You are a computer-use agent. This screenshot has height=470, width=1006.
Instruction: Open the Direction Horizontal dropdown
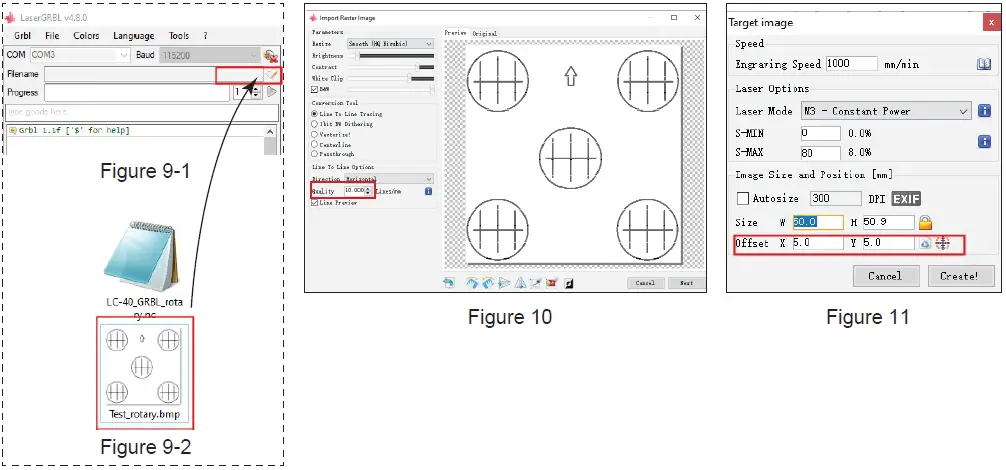(390, 178)
